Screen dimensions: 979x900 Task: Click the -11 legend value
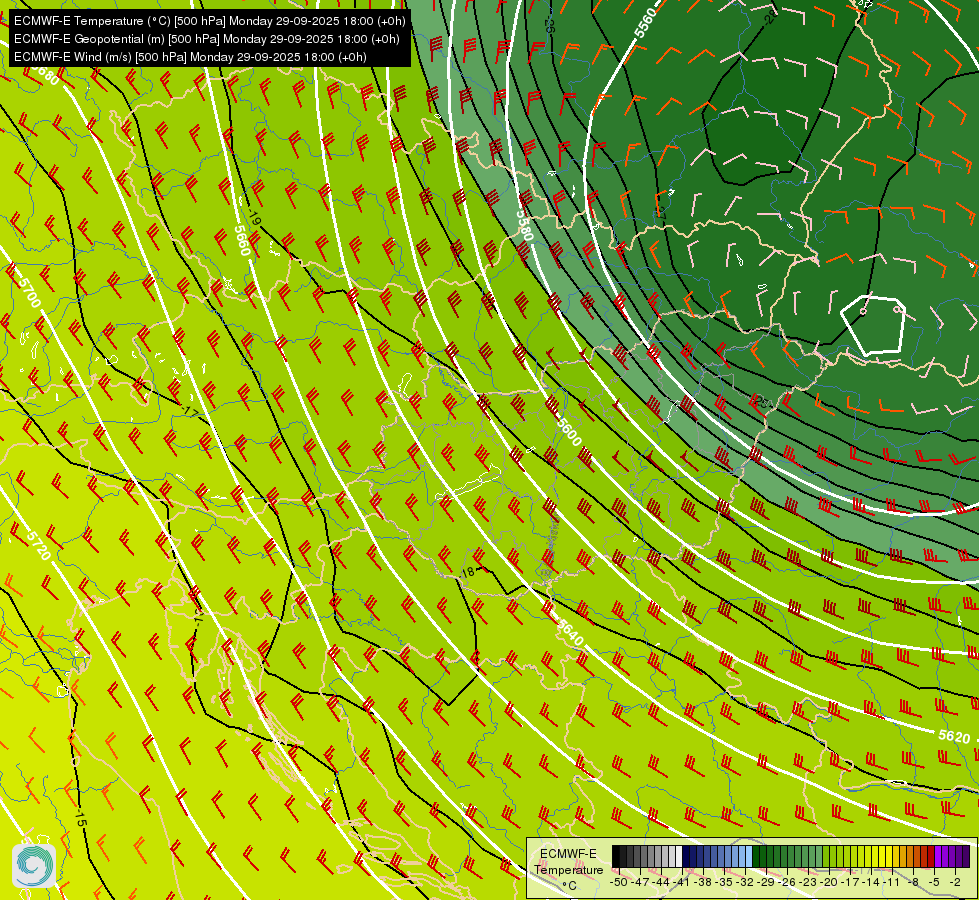click(x=892, y=882)
